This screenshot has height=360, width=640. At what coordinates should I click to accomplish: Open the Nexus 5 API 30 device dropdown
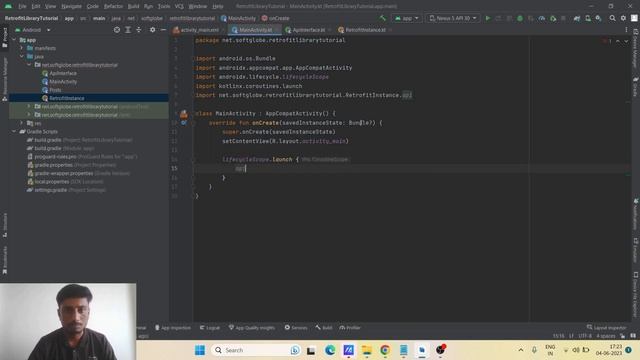click(x=453, y=18)
